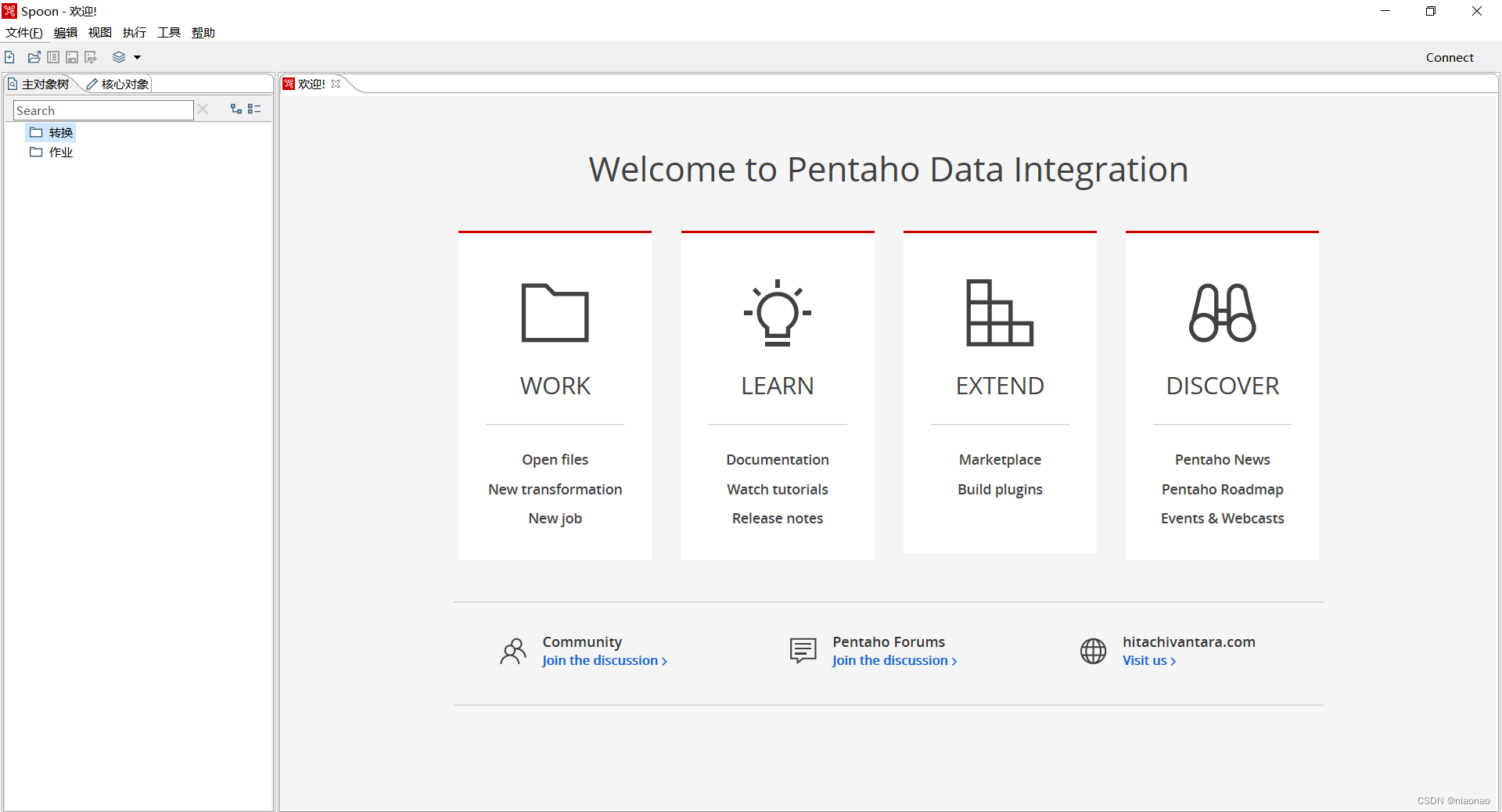
Task: Click the DISCOVER binoculars icon
Action: point(1223,312)
